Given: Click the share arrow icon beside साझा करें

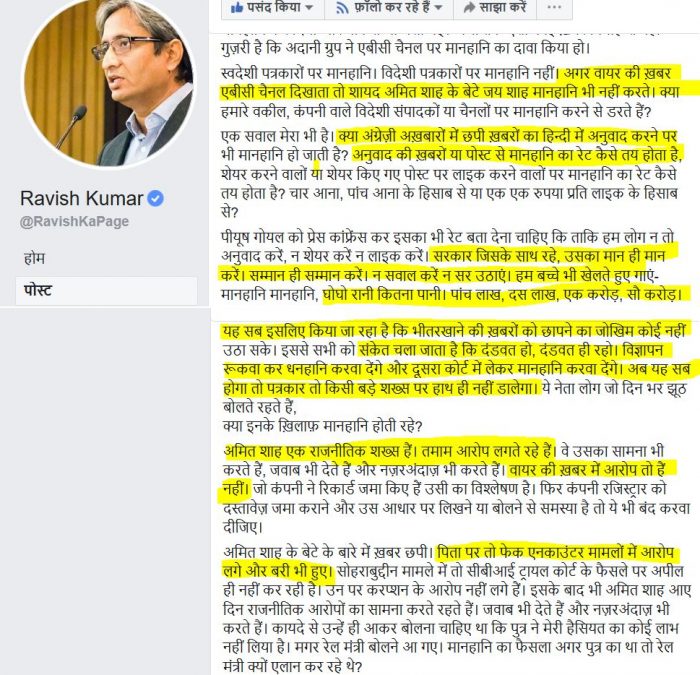Looking at the screenshot, I should point(469,8).
